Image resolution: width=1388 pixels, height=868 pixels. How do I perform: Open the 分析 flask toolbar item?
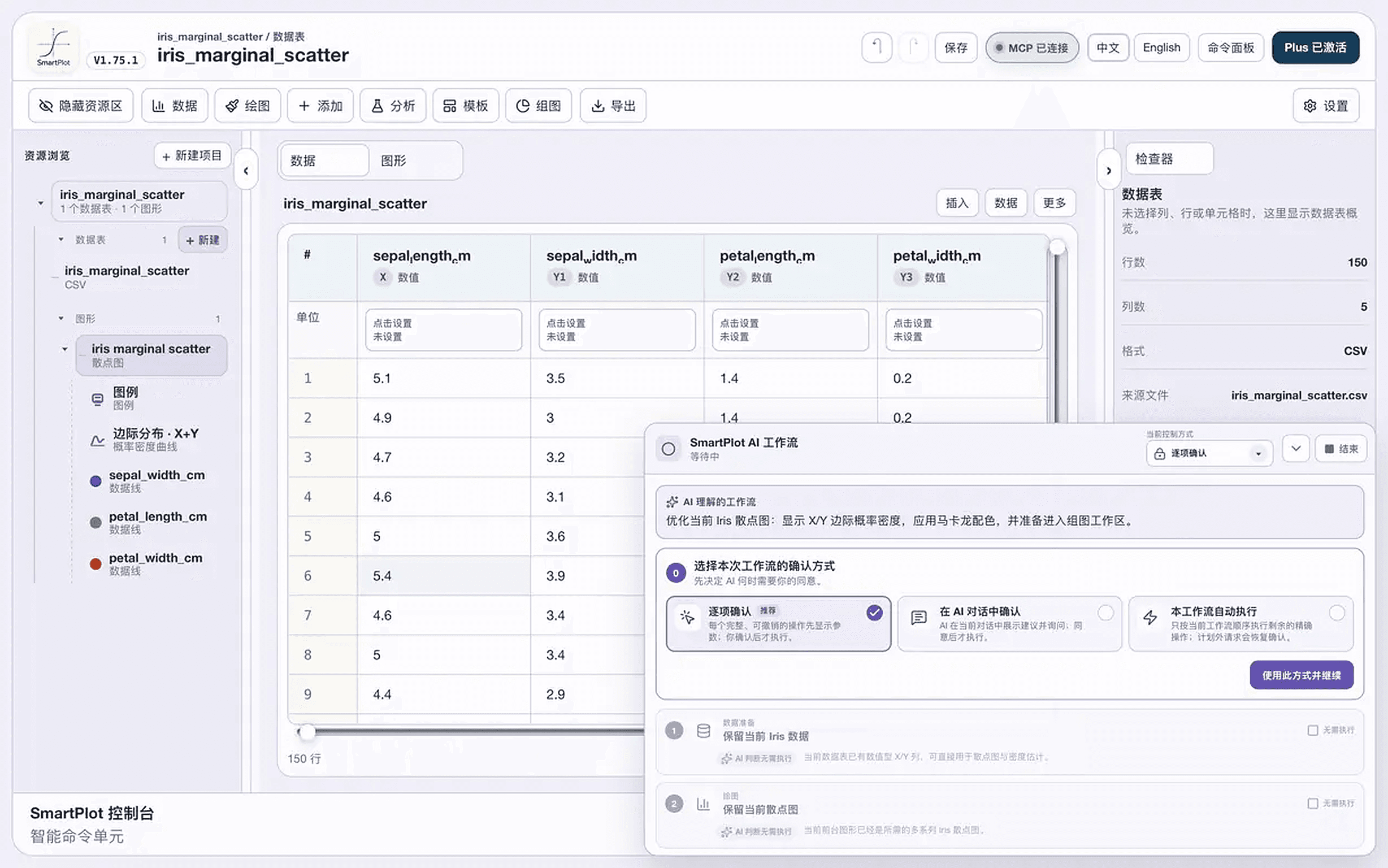click(393, 106)
